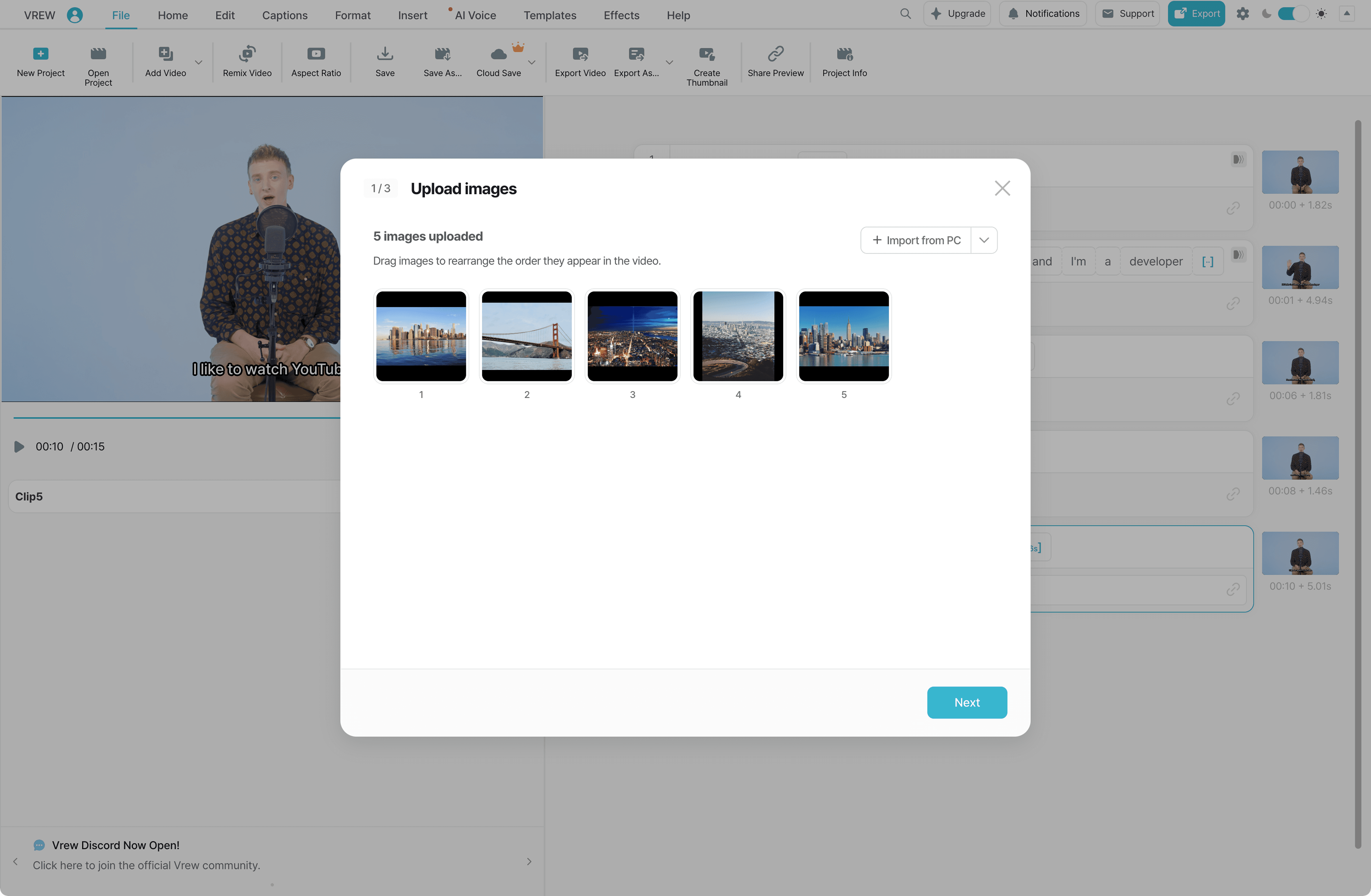Viewport: 1371px width, 896px height.
Task: Switch to the Effects menu tab
Action: (621, 15)
